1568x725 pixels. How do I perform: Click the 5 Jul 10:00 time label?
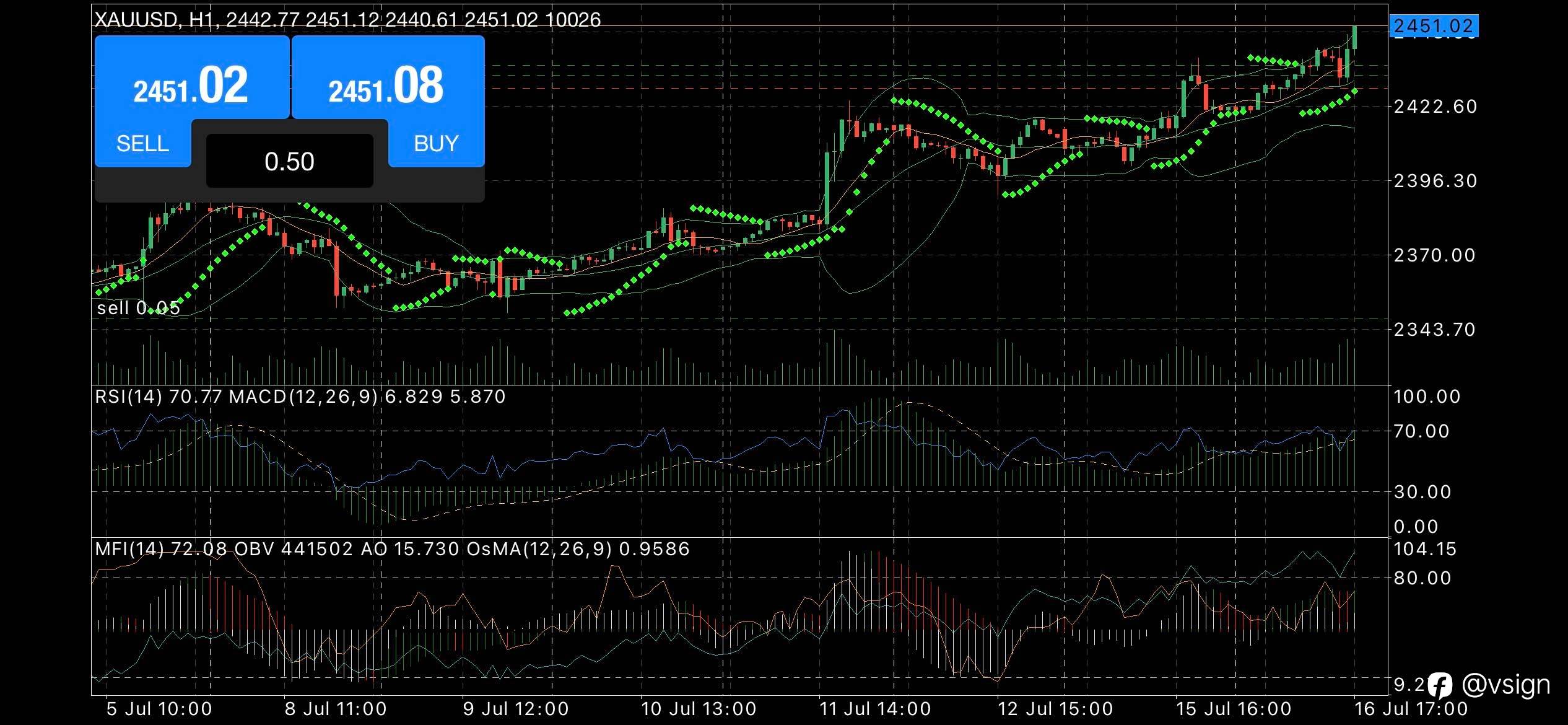tap(159, 709)
